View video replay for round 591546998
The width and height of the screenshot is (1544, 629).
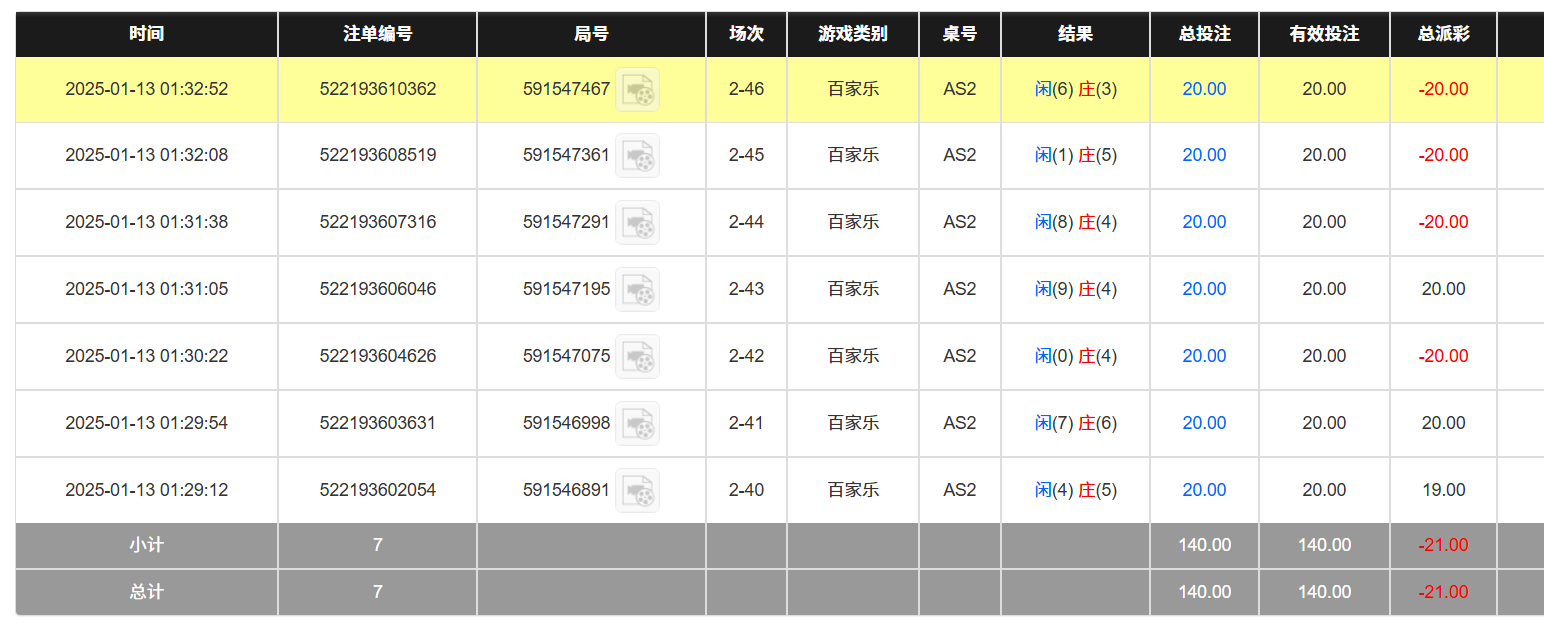637,424
